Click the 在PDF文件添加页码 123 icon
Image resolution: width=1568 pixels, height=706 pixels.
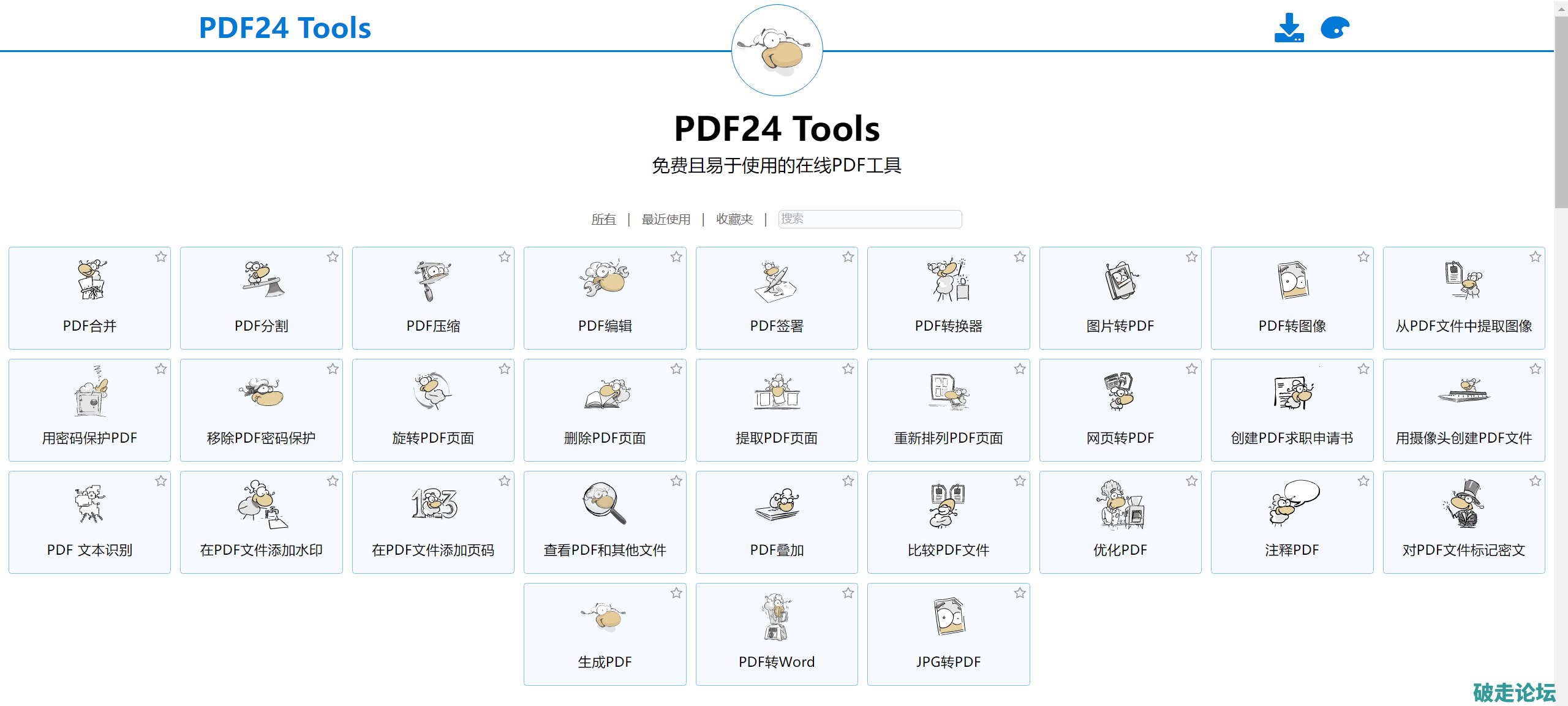(434, 504)
